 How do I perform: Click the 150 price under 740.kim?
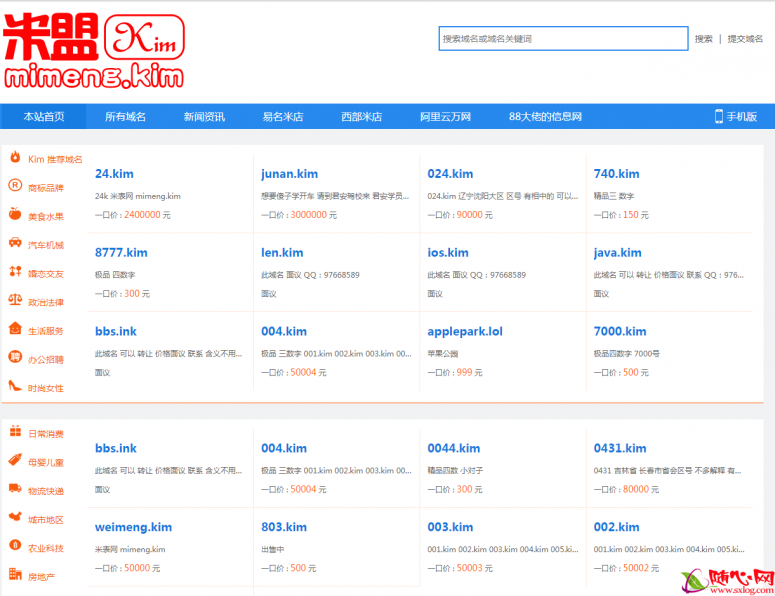[x=631, y=214]
